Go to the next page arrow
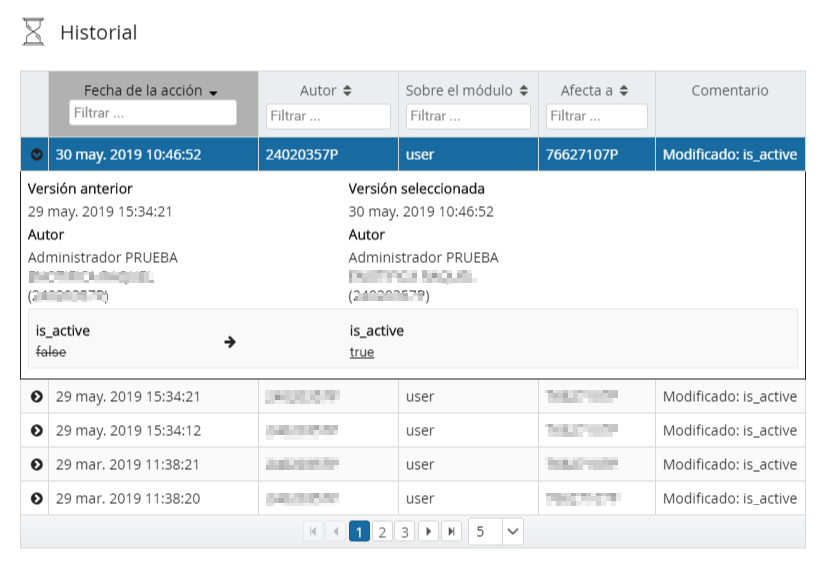 pos(428,532)
